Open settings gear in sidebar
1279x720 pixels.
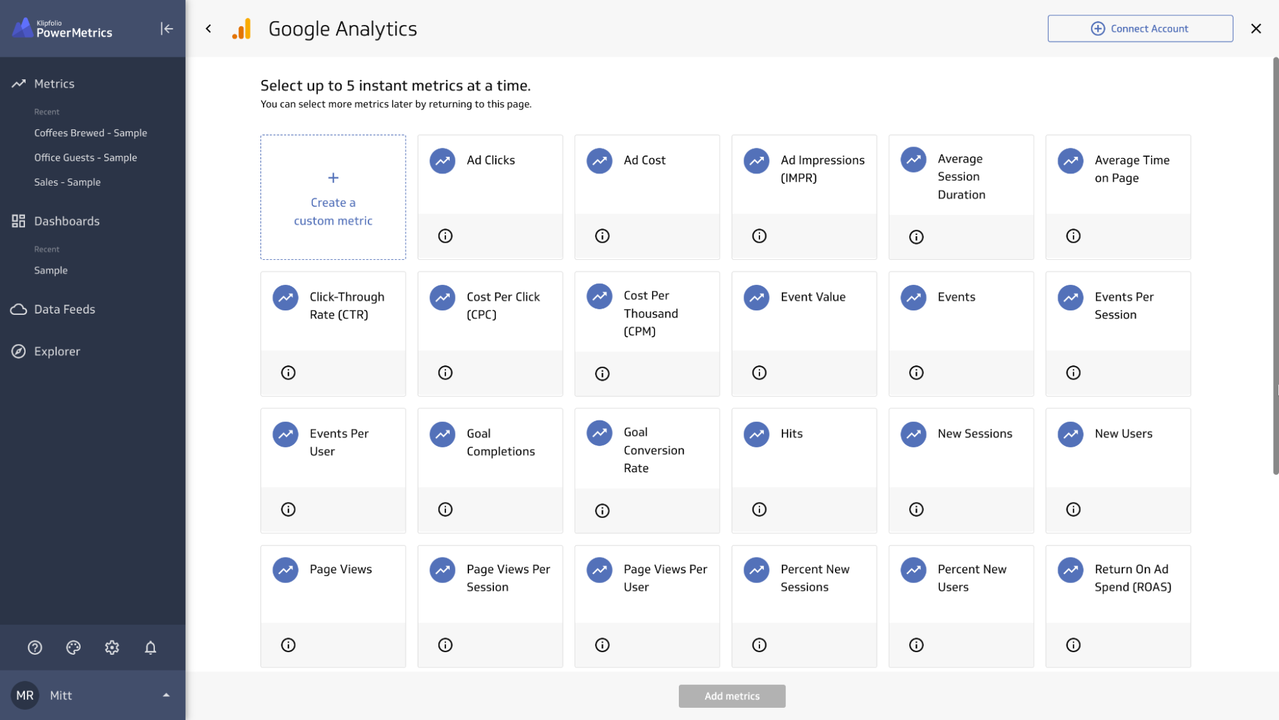(112, 648)
